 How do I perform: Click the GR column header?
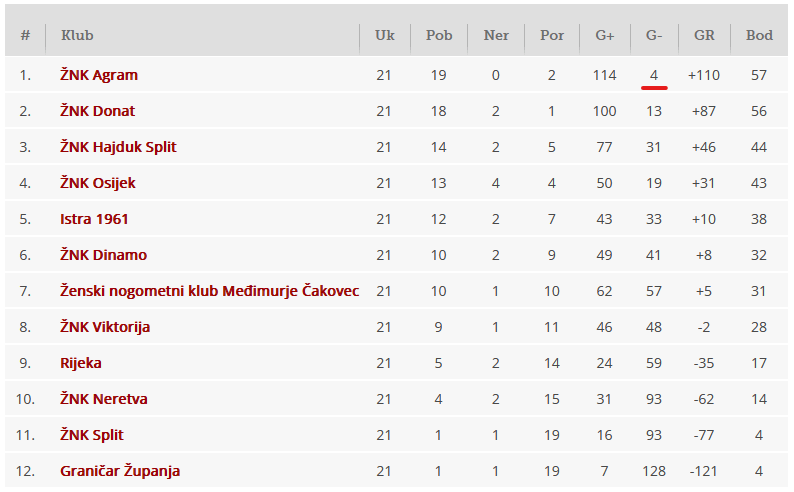[x=704, y=35]
